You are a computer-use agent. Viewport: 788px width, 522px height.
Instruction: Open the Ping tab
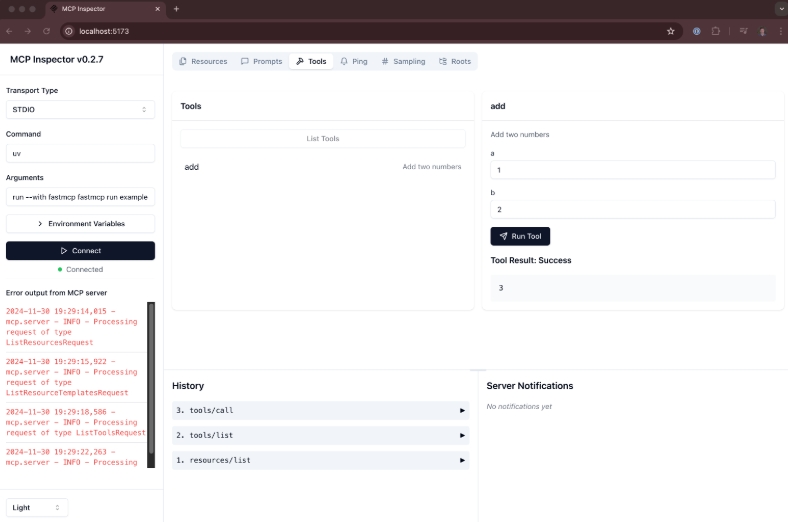(x=354, y=61)
